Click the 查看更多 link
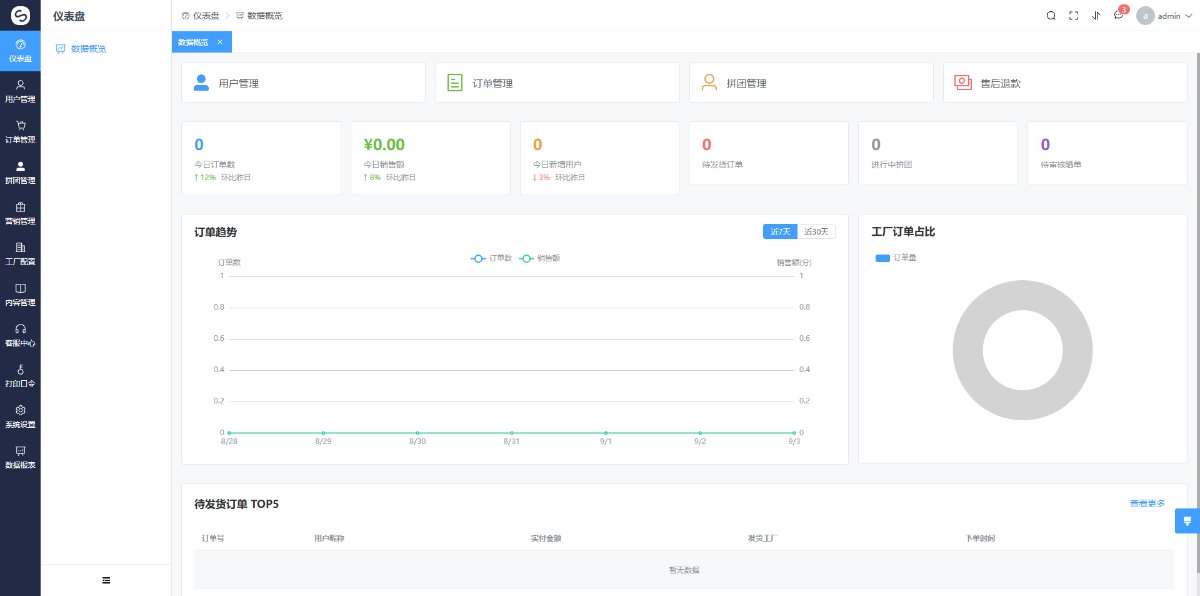Screen dimensions: 1200x596 [1147, 503]
